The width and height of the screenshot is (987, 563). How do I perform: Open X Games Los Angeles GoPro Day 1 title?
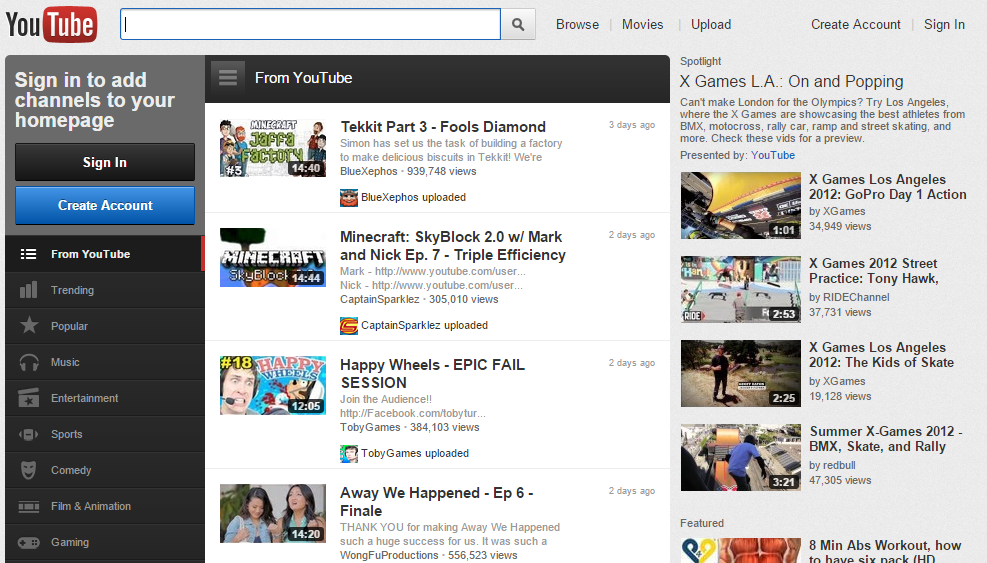click(x=888, y=187)
